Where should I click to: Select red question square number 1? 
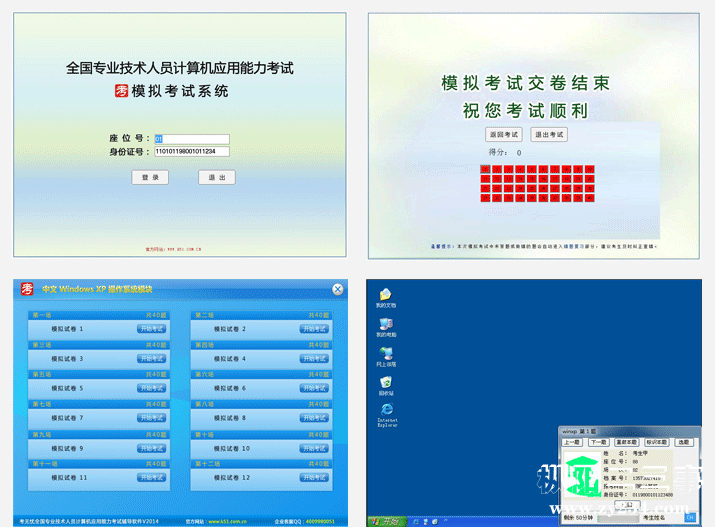pos(485,169)
